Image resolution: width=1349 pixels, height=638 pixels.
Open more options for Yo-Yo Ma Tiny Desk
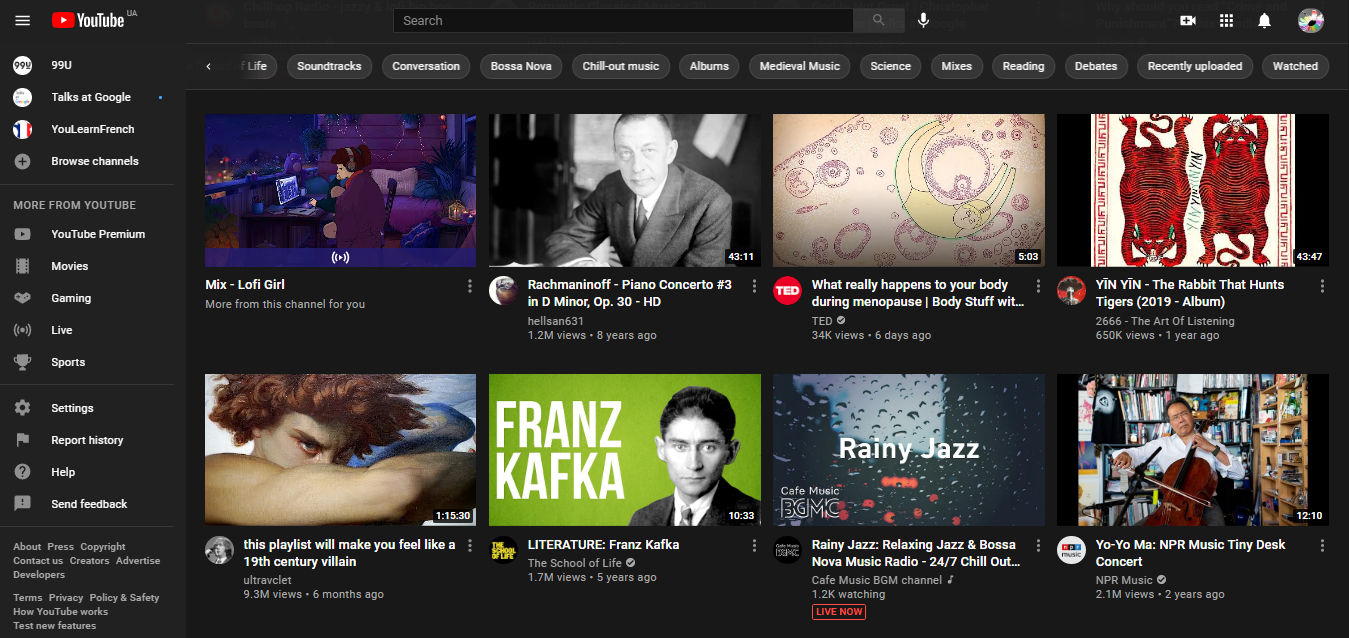click(1322, 546)
